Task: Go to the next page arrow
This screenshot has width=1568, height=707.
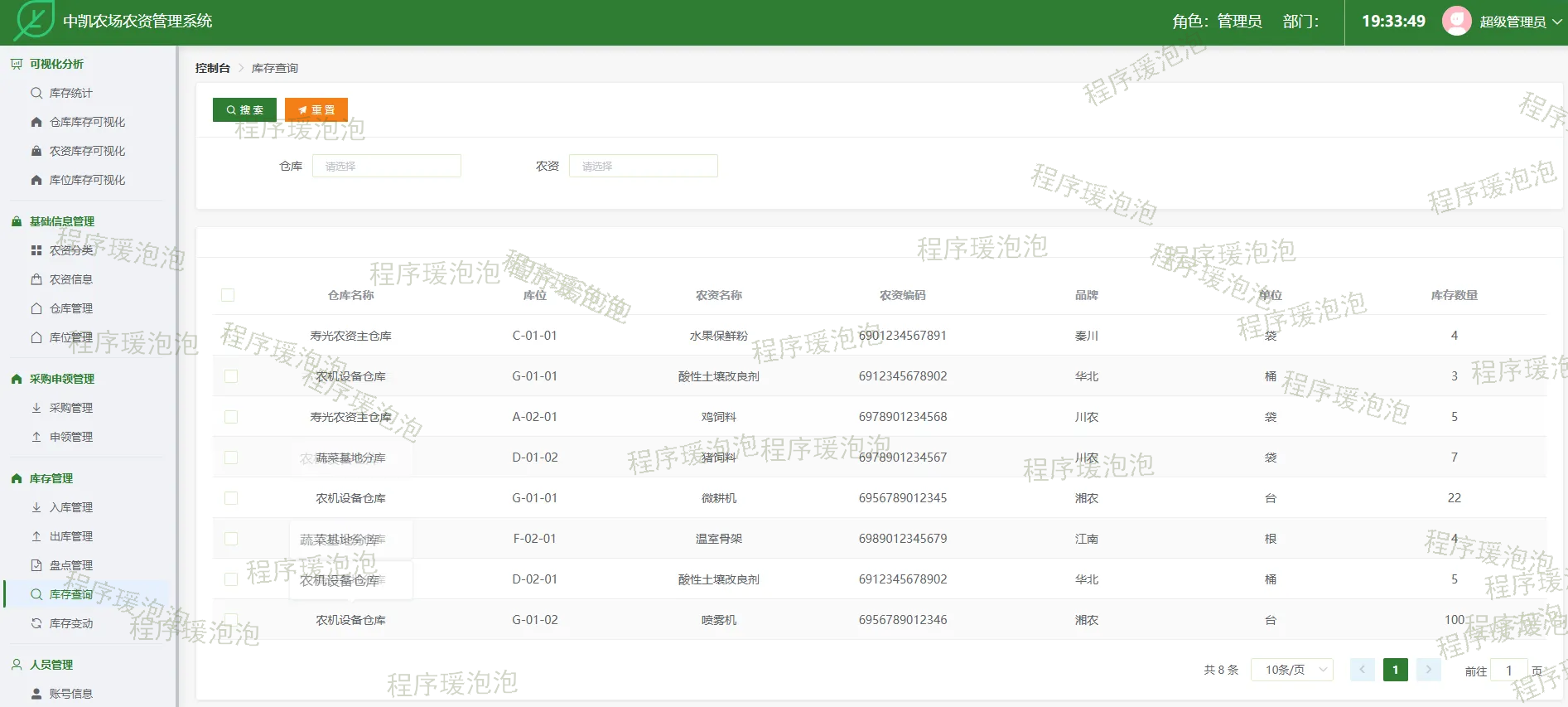Action: 1429,670
